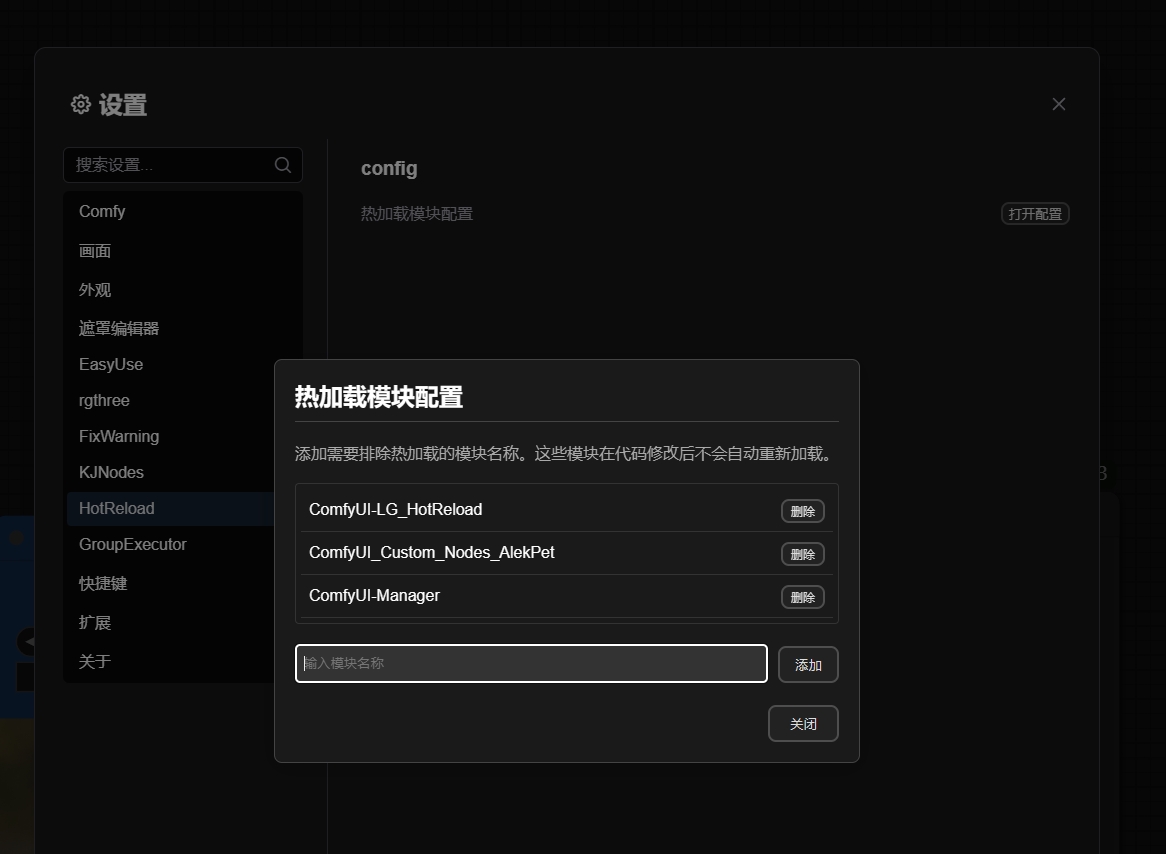Open the GroupExecutor settings category

pyautogui.click(x=171, y=545)
